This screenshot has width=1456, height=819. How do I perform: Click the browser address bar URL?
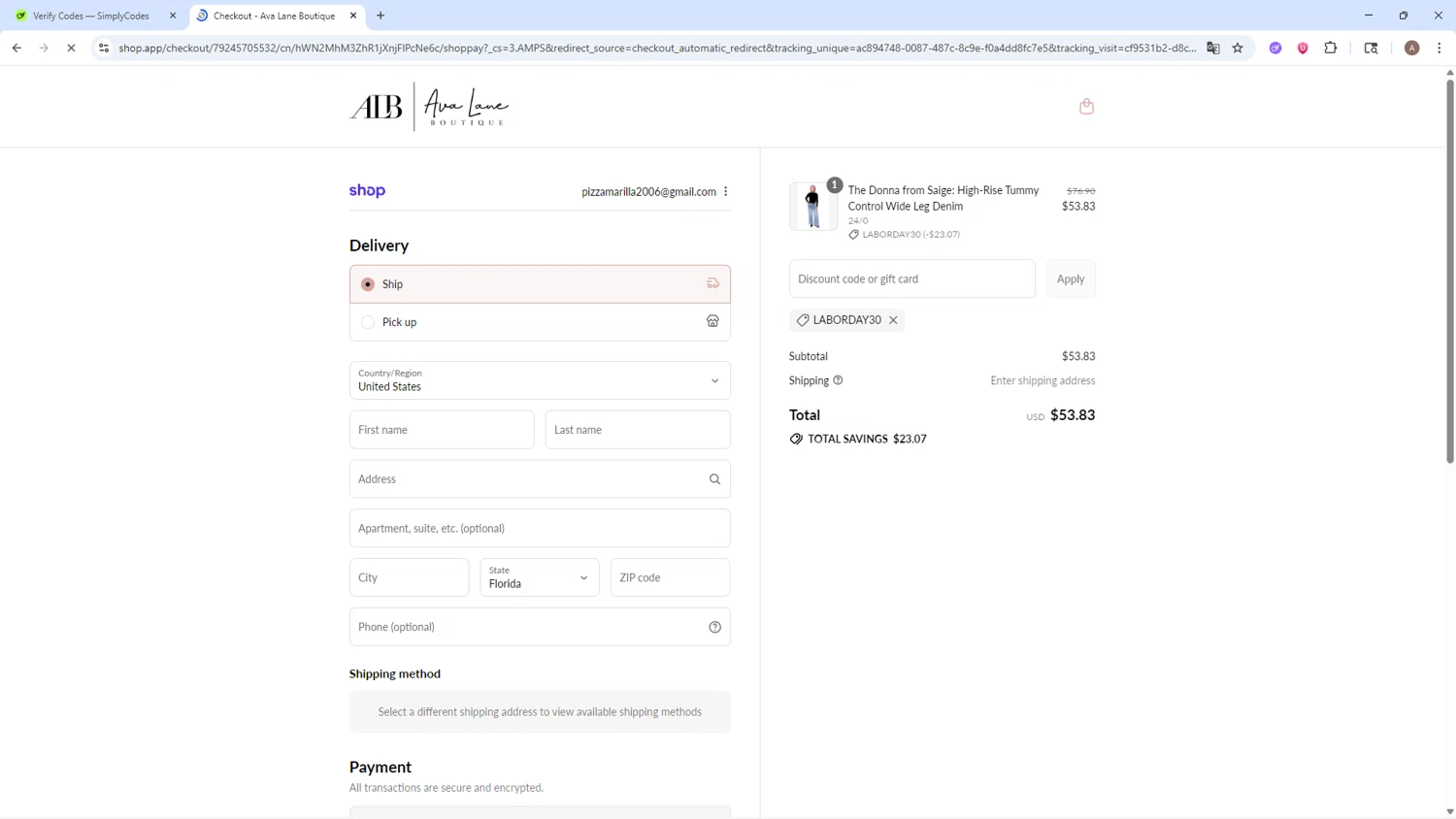[657, 48]
